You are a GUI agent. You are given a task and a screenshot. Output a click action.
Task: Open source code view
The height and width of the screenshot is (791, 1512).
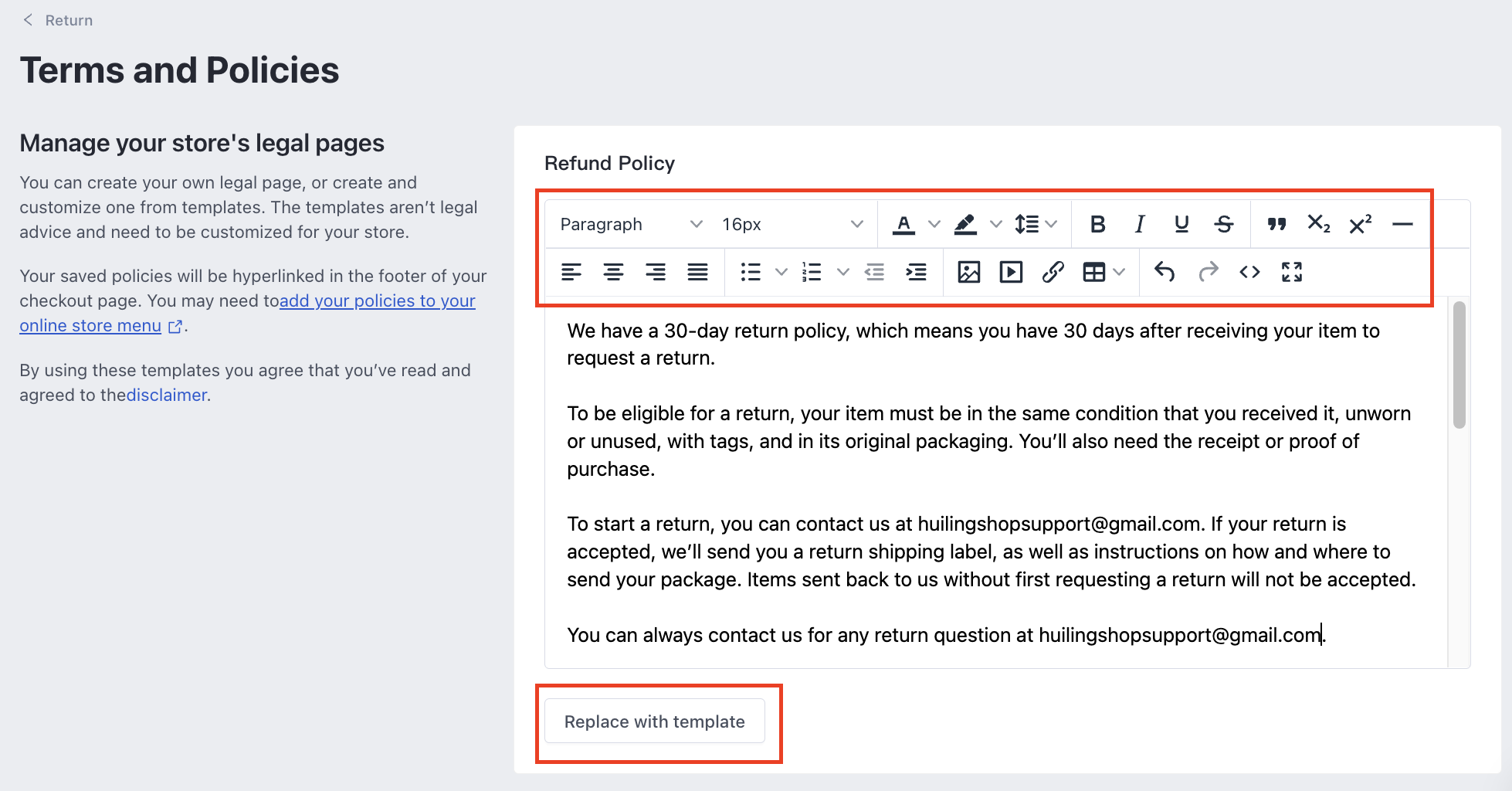click(x=1249, y=272)
